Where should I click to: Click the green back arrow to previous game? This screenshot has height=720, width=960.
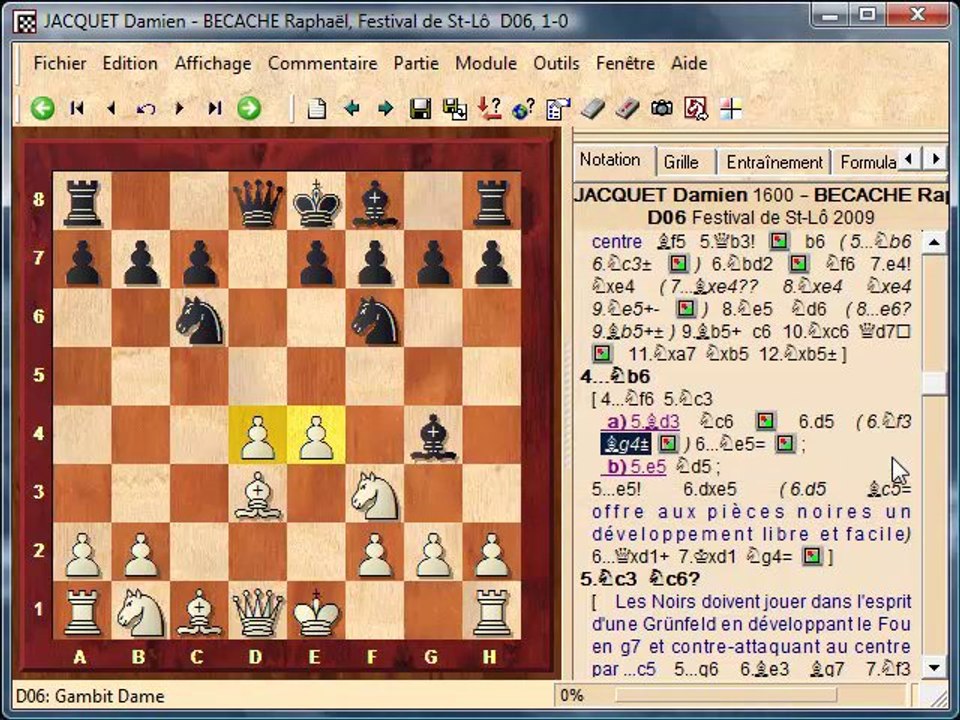pos(43,109)
